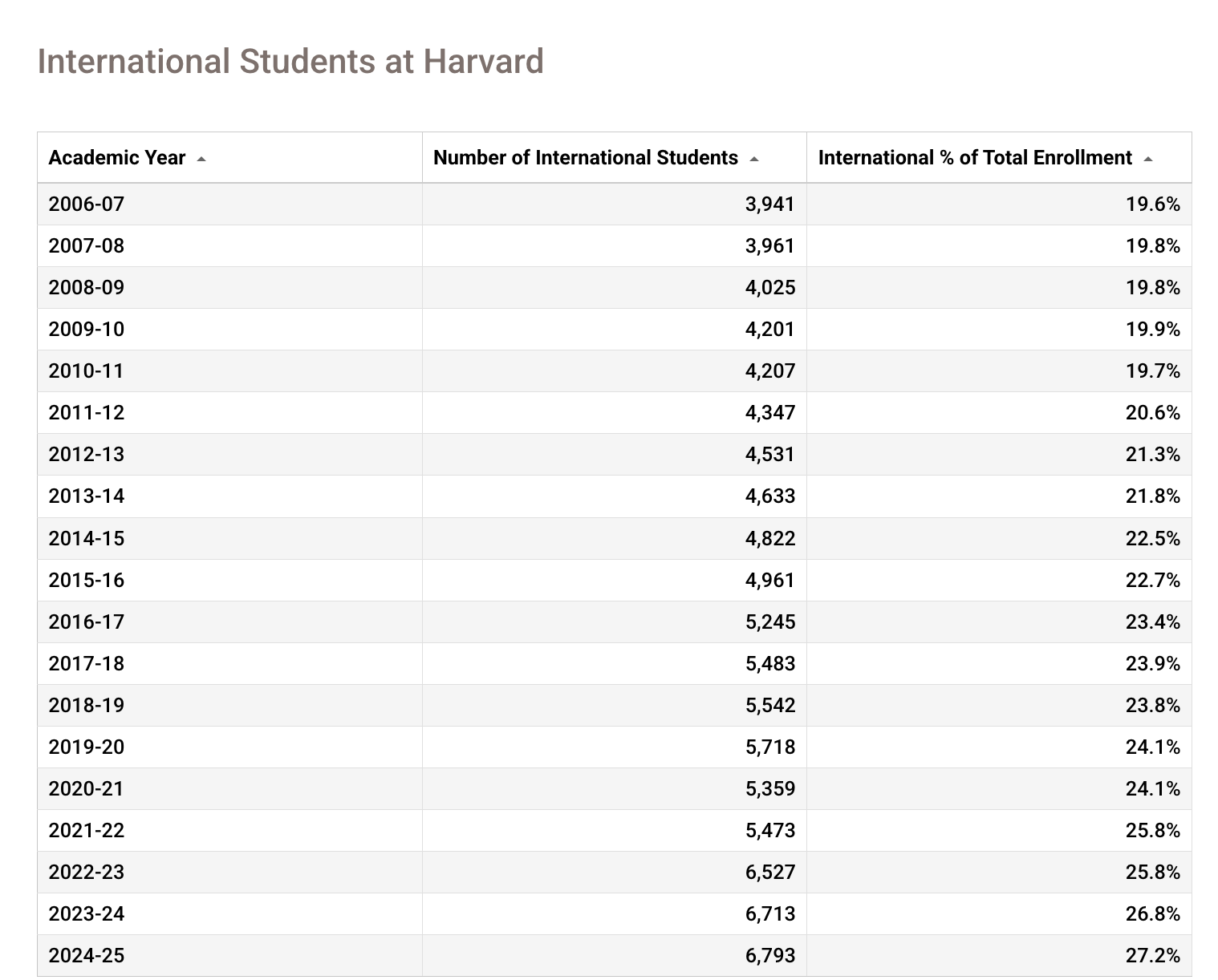Viewport: 1218px width, 980px height.
Task: Click the 27.2% enrollment value
Action: 1153,955
